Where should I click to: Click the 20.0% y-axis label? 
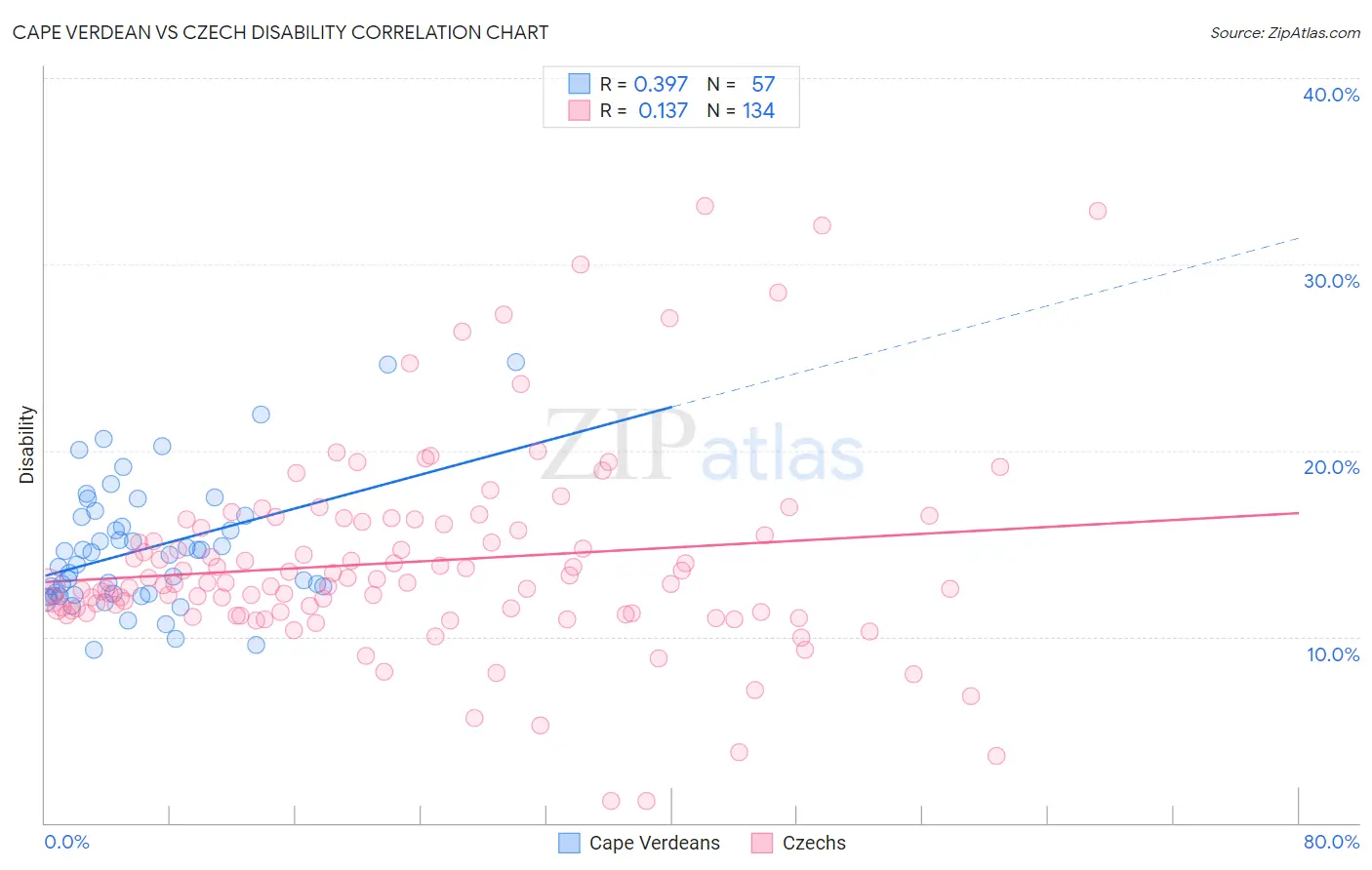(1331, 467)
